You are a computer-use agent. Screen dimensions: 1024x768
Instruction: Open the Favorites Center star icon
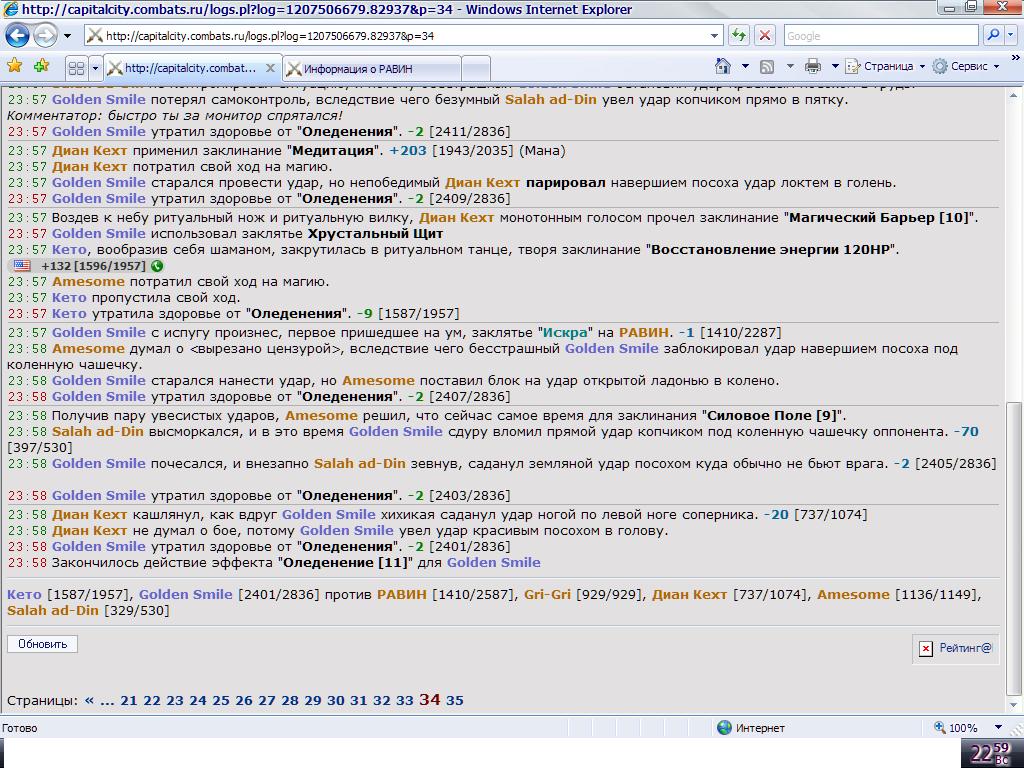coord(14,66)
